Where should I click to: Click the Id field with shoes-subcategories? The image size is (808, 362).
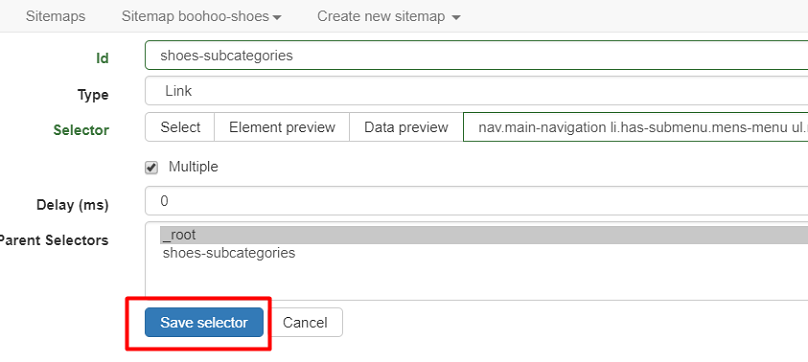[476, 55]
